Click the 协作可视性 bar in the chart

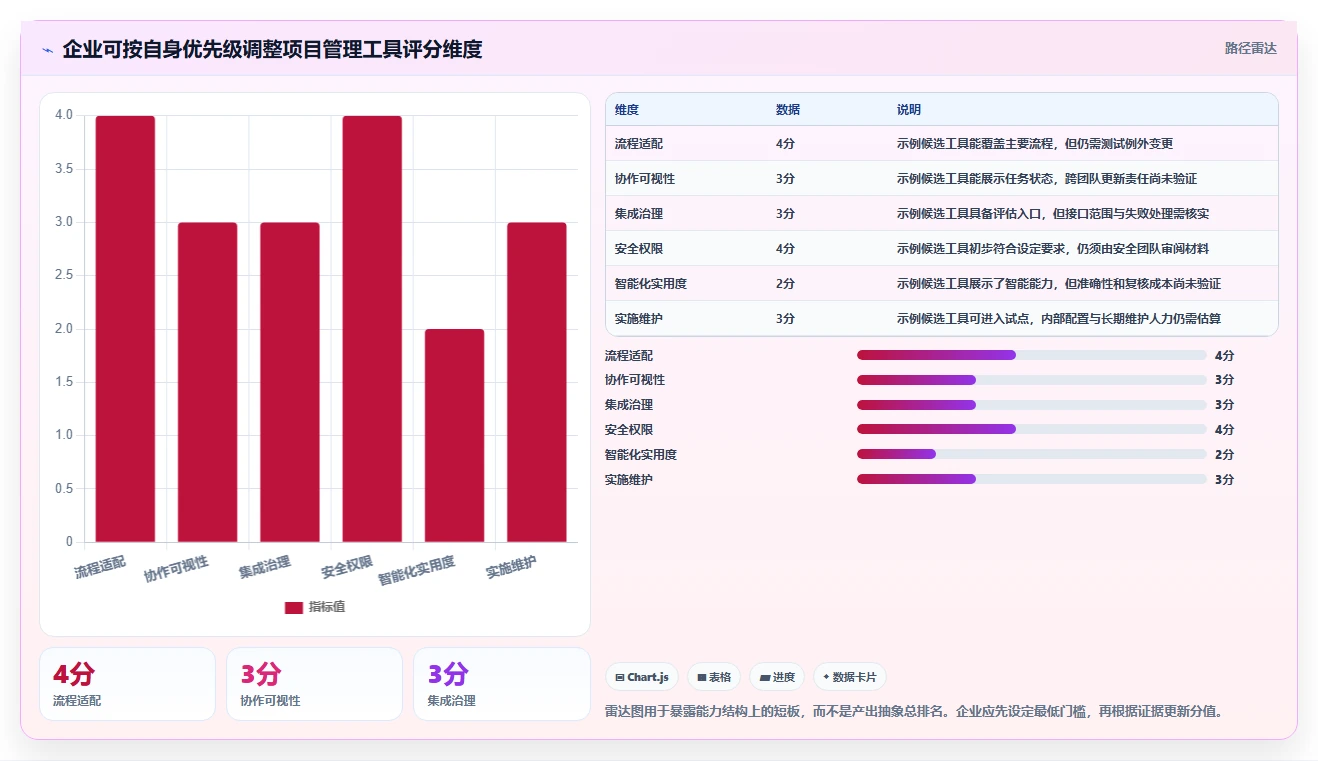tap(208, 382)
